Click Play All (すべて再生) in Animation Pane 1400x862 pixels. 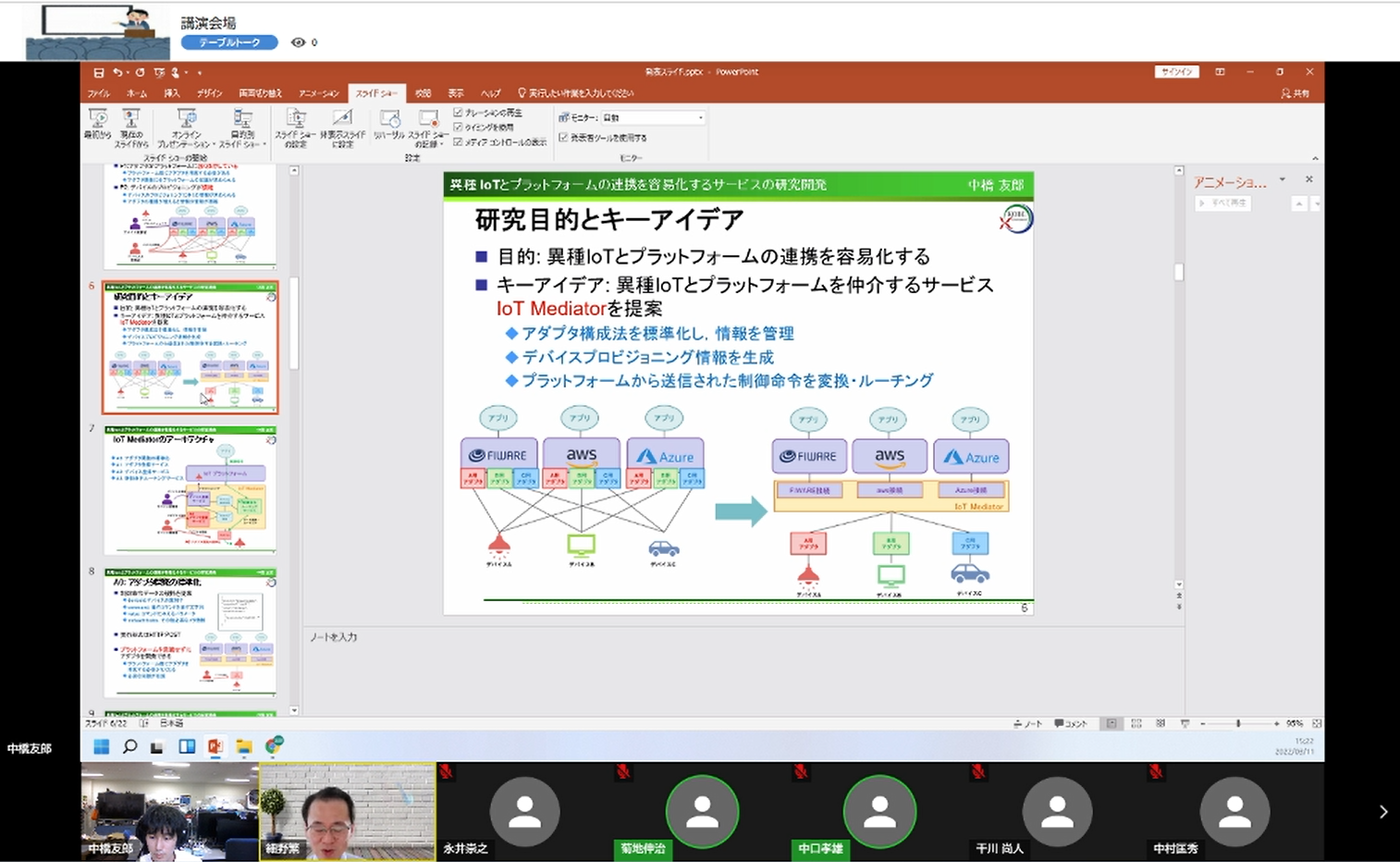point(1223,203)
